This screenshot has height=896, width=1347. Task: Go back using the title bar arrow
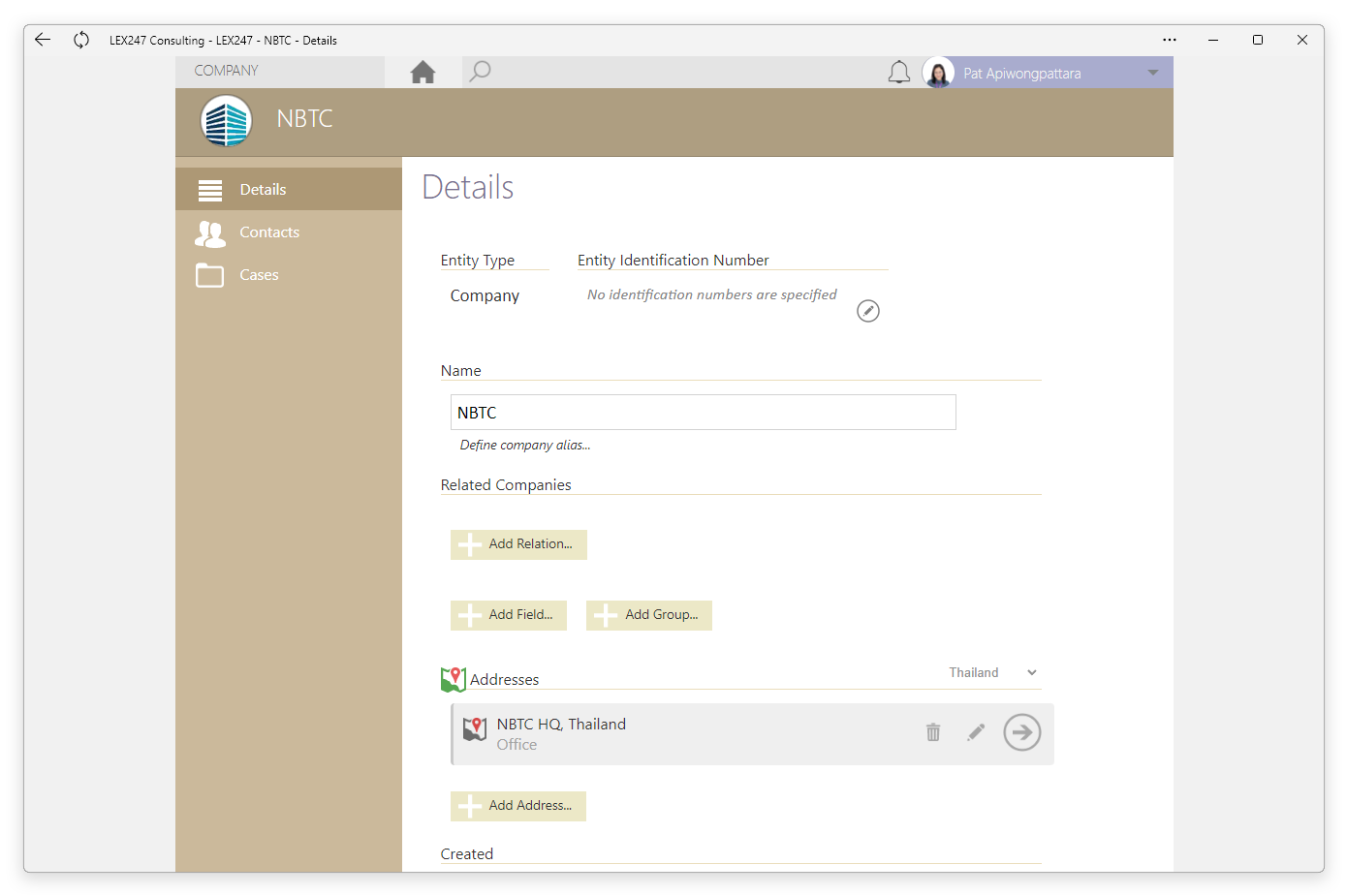(x=43, y=40)
